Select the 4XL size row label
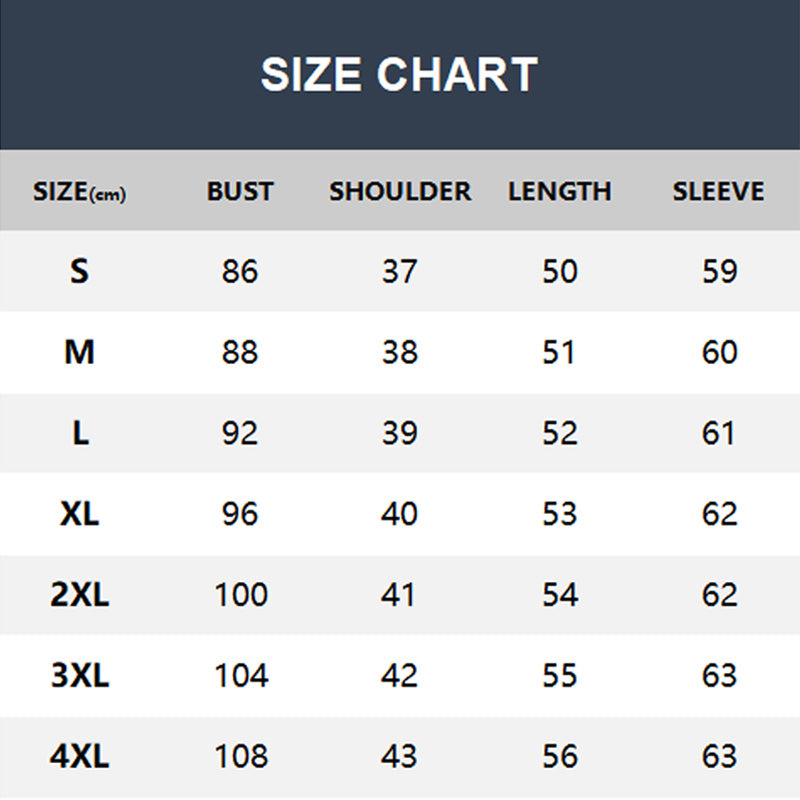The image size is (800, 800). point(80,756)
